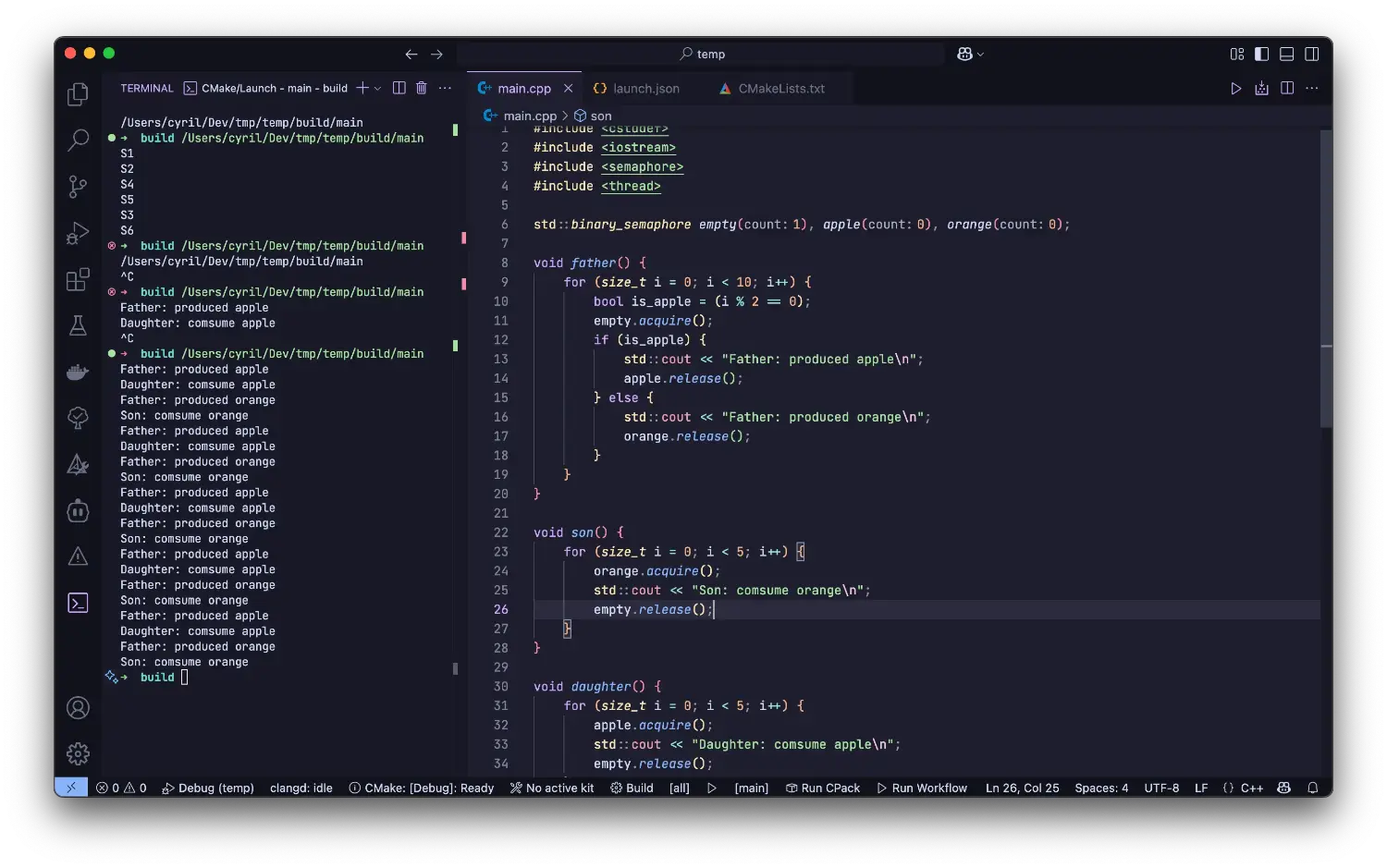Open new terminal launch profile dropdown
This screenshot has width=1387, height=868.
point(377,89)
